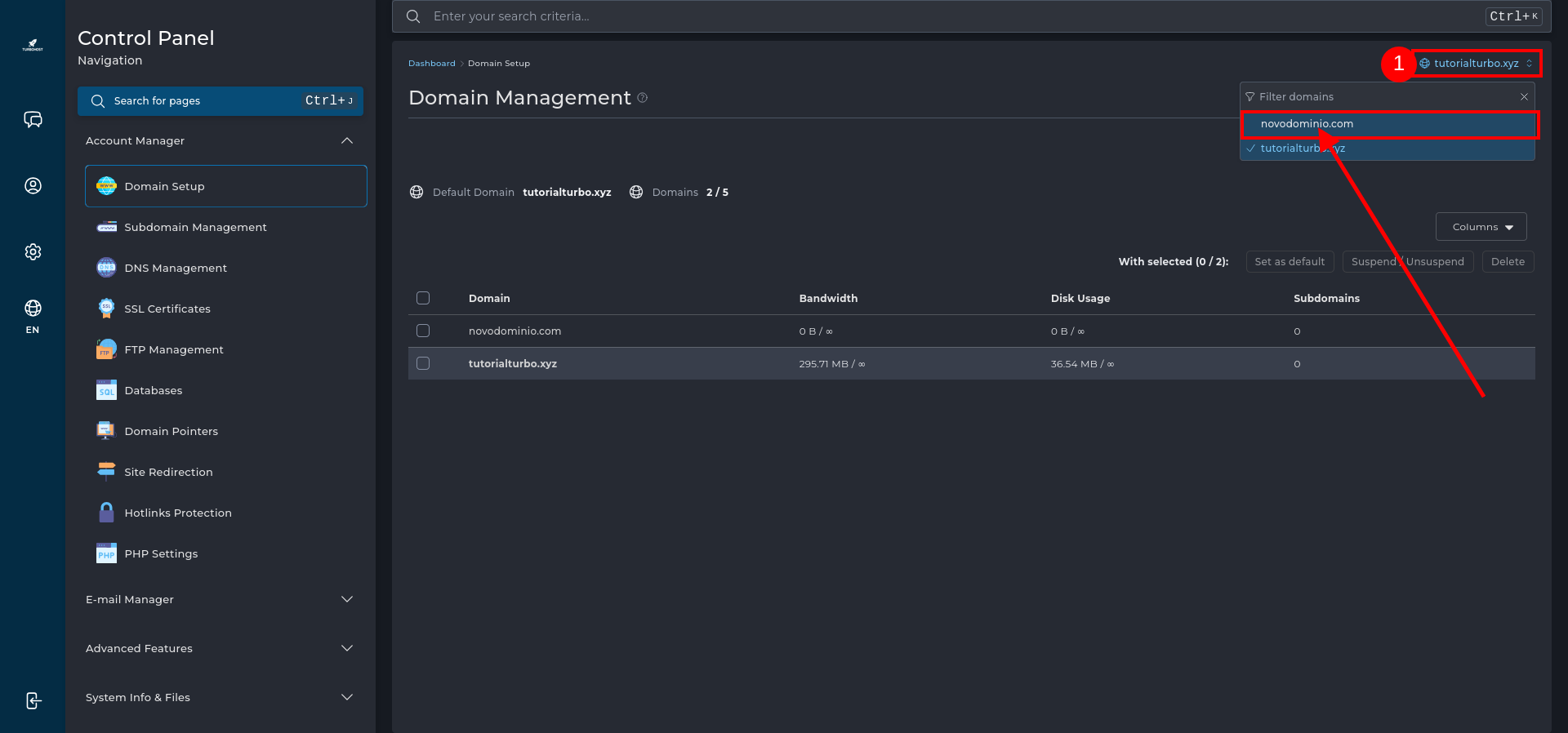This screenshot has height=733, width=1568.
Task: Check the tutorialturbo.xyz row checkbox
Action: [423, 363]
